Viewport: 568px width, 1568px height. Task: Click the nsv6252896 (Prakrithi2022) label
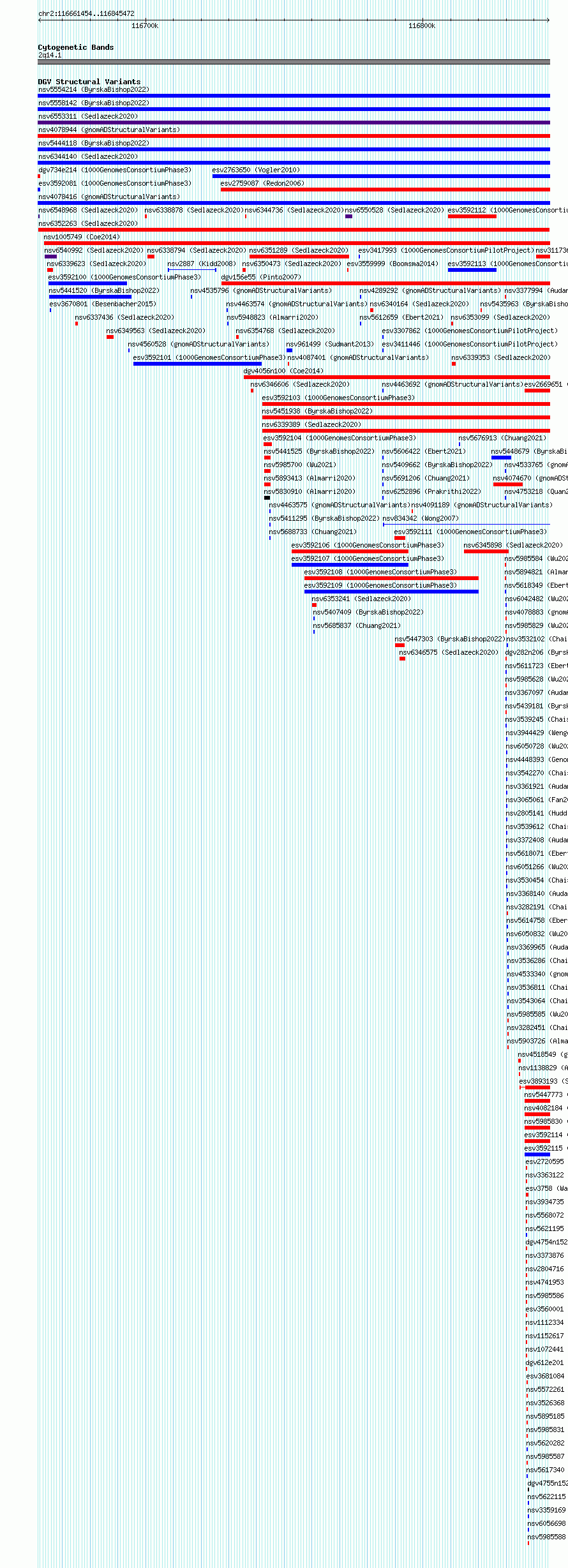431,492
